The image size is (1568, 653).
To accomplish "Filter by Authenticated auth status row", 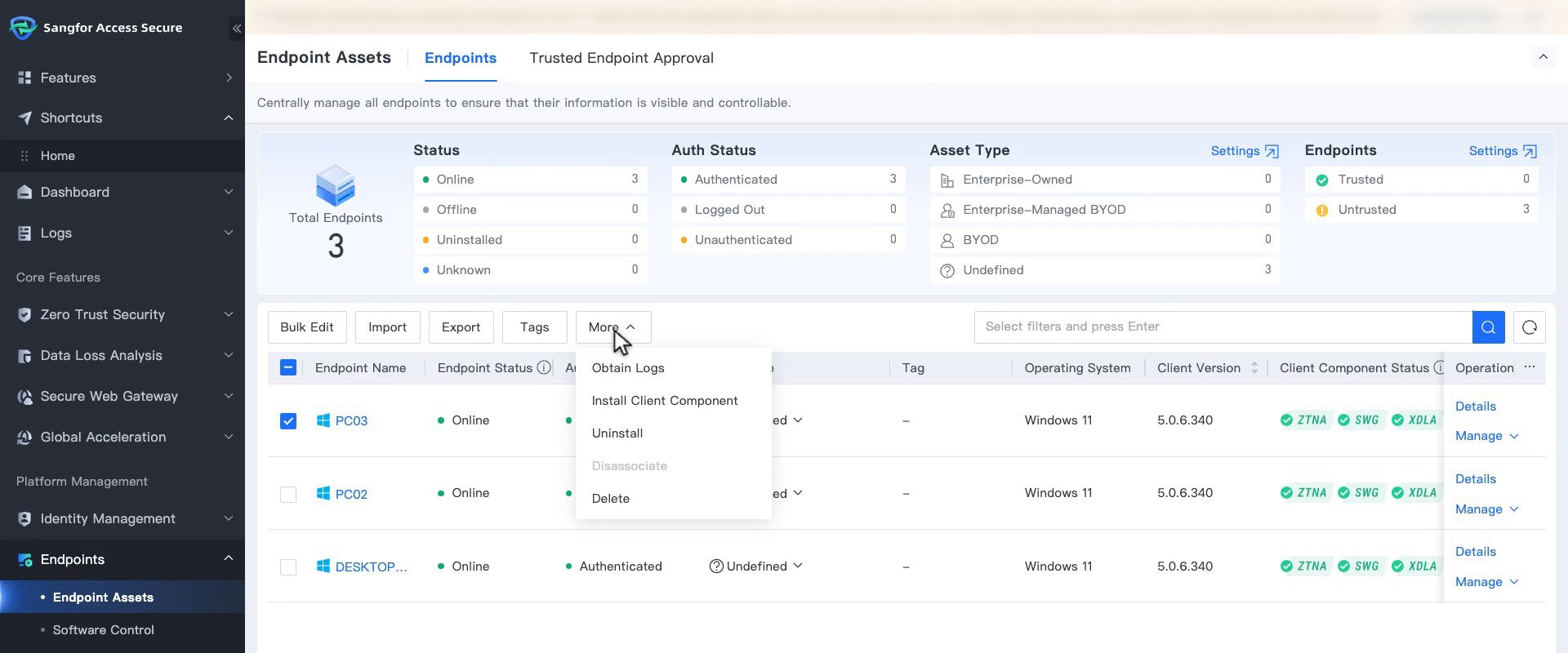I will tap(788, 180).
